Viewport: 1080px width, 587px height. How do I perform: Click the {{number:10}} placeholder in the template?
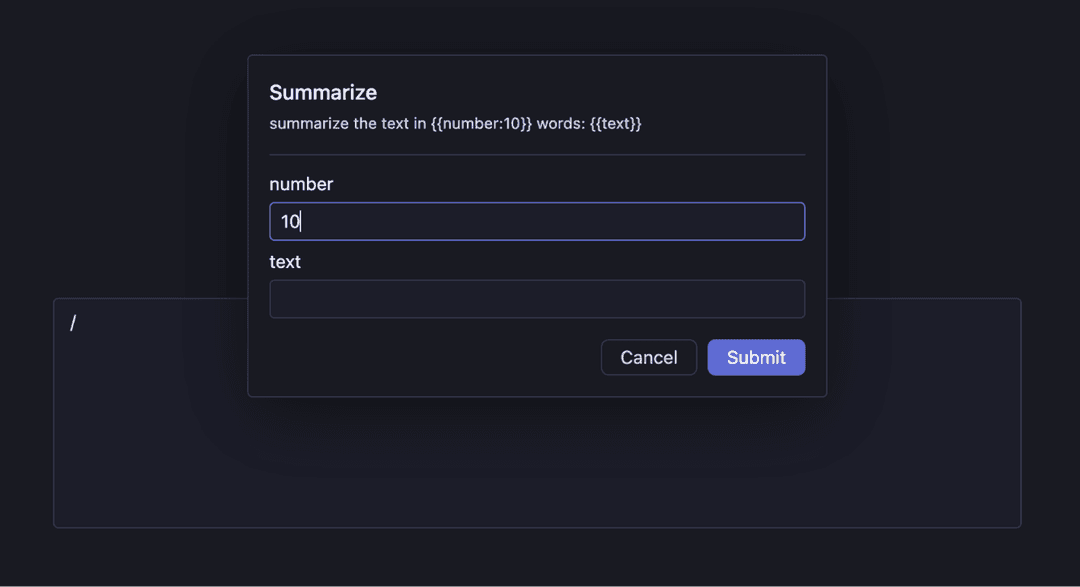[x=481, y=123]
